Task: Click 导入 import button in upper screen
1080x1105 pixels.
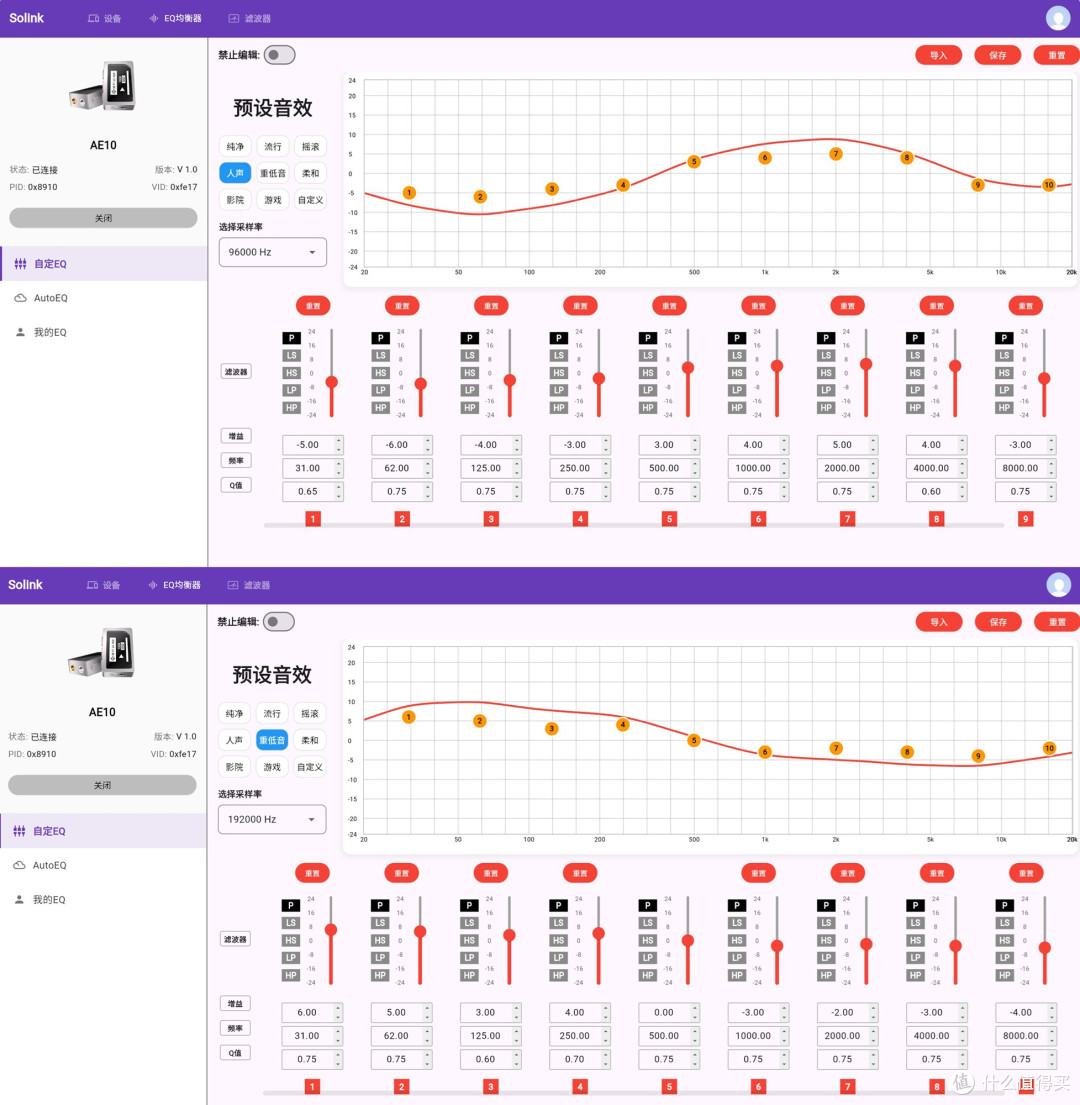Action: (938, 55)
